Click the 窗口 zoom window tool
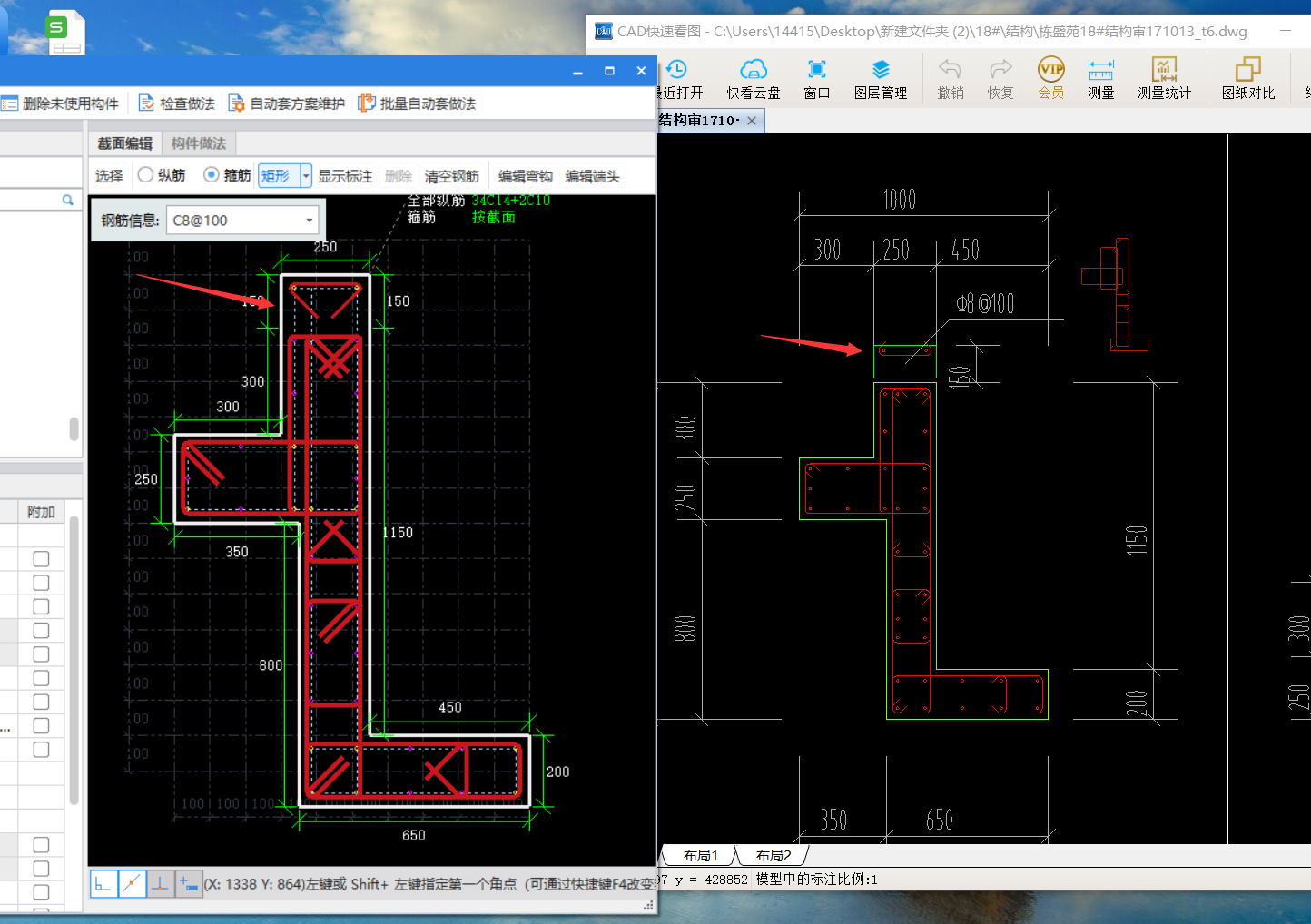This screenshot has height=924, width=1311. click(x=817, y=80)
